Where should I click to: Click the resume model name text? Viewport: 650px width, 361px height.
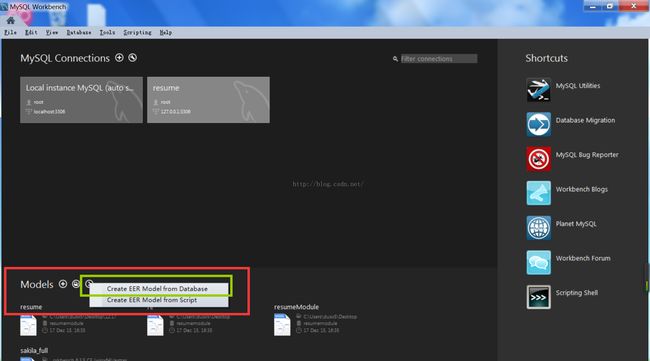[x=31, y=307]
